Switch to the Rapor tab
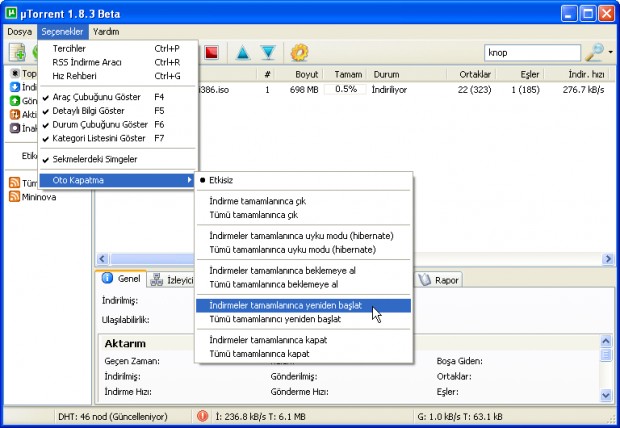The image size is (620, 428). click(x=438, y=280)
